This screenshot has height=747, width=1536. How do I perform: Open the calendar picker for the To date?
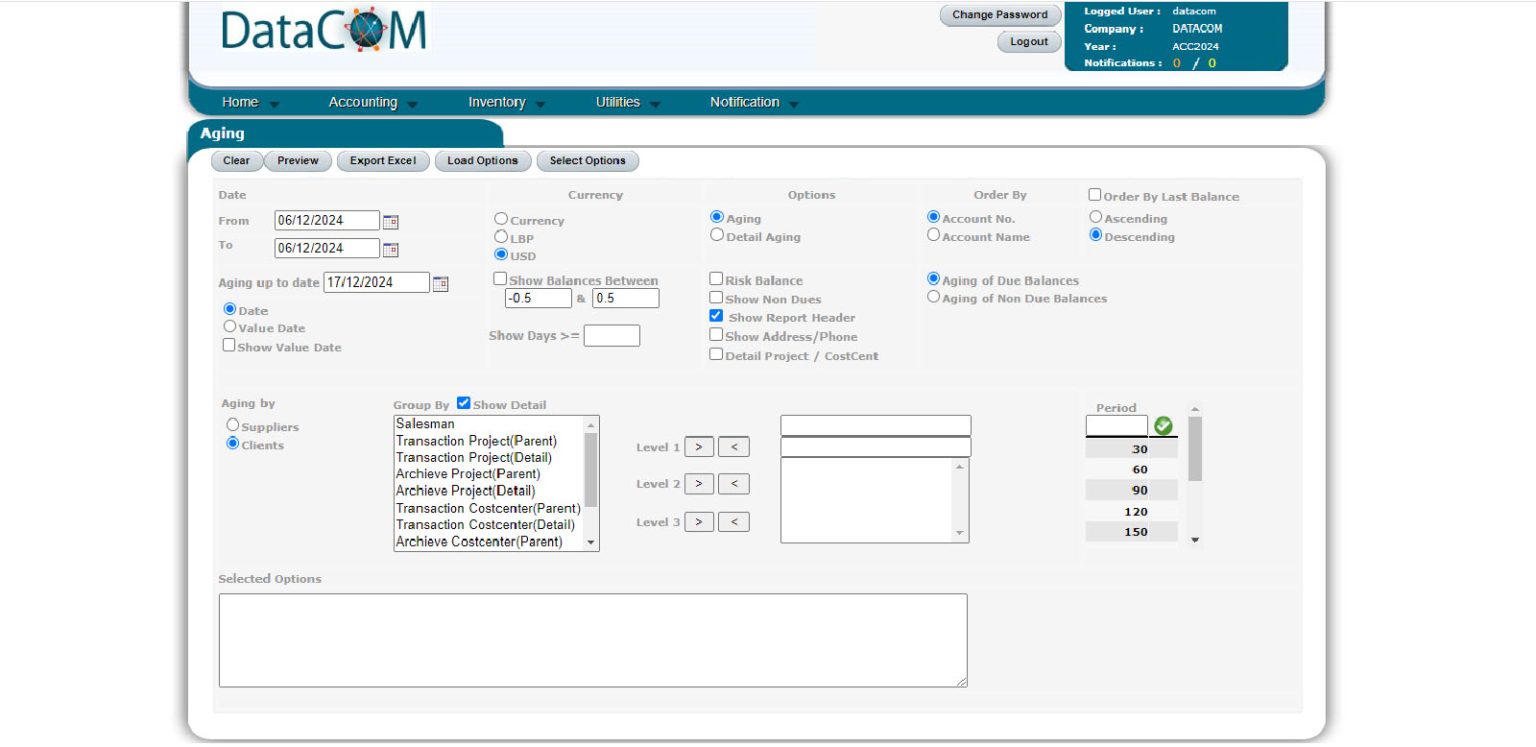[x=389, y=247]
